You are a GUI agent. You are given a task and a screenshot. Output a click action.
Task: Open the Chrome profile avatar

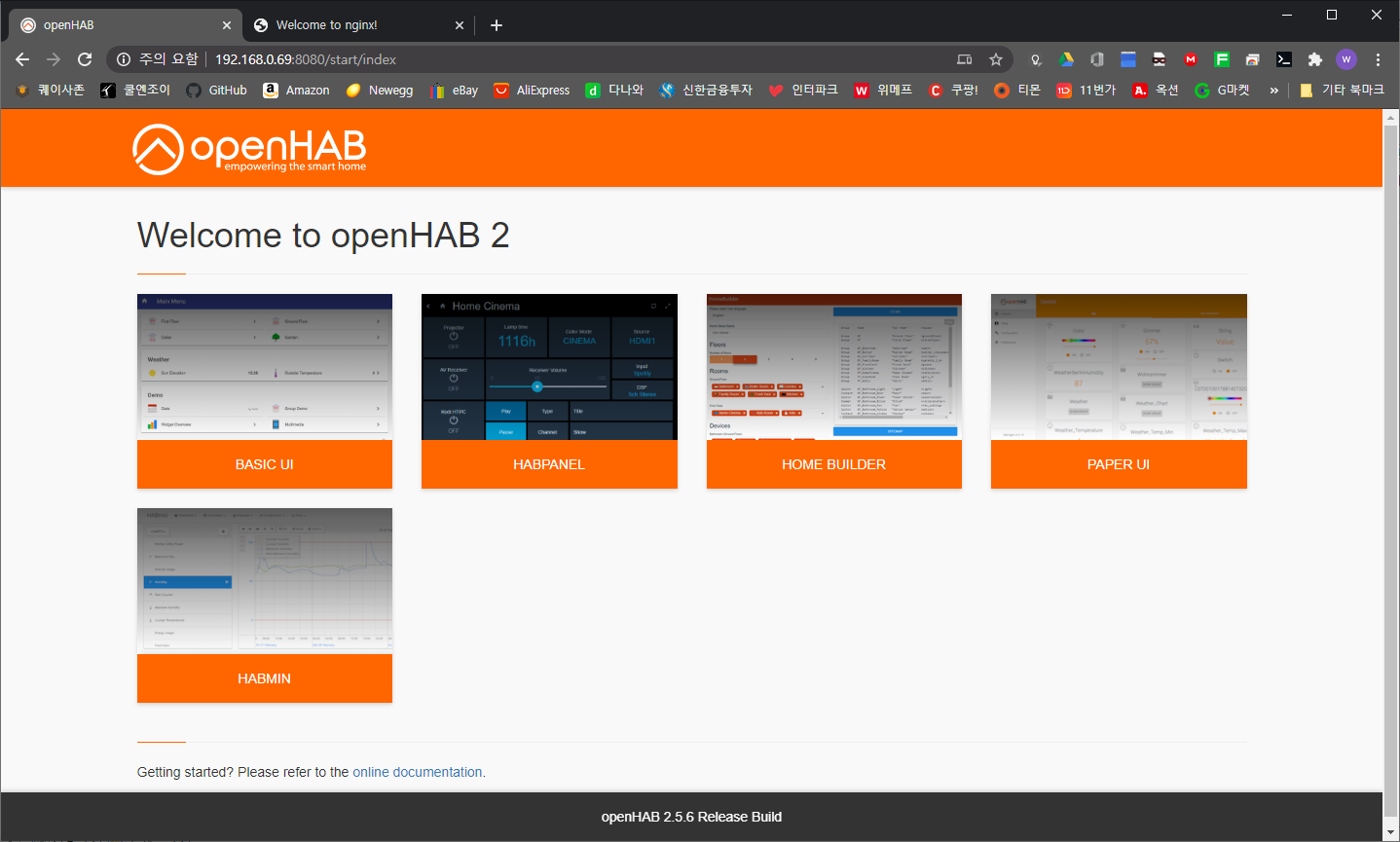coord(1346,59)
